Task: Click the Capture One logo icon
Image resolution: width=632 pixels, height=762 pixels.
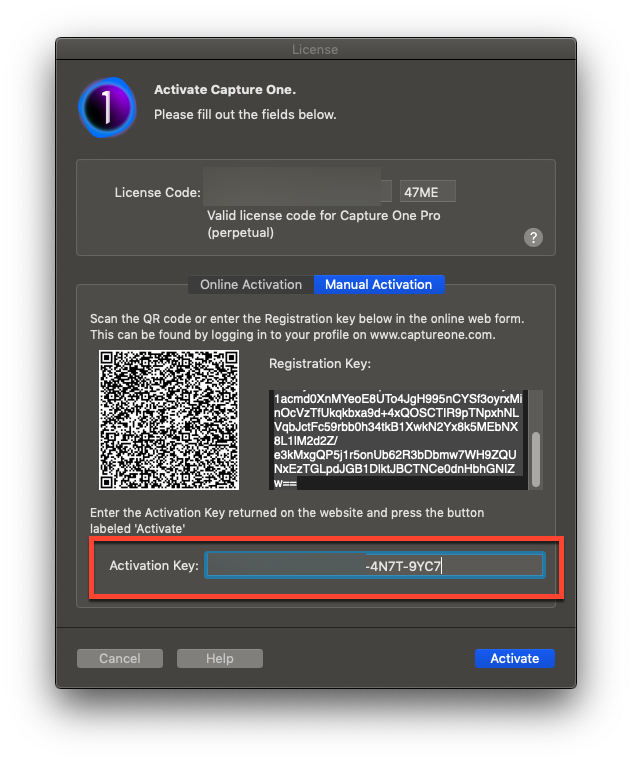Action: point(107,107)
